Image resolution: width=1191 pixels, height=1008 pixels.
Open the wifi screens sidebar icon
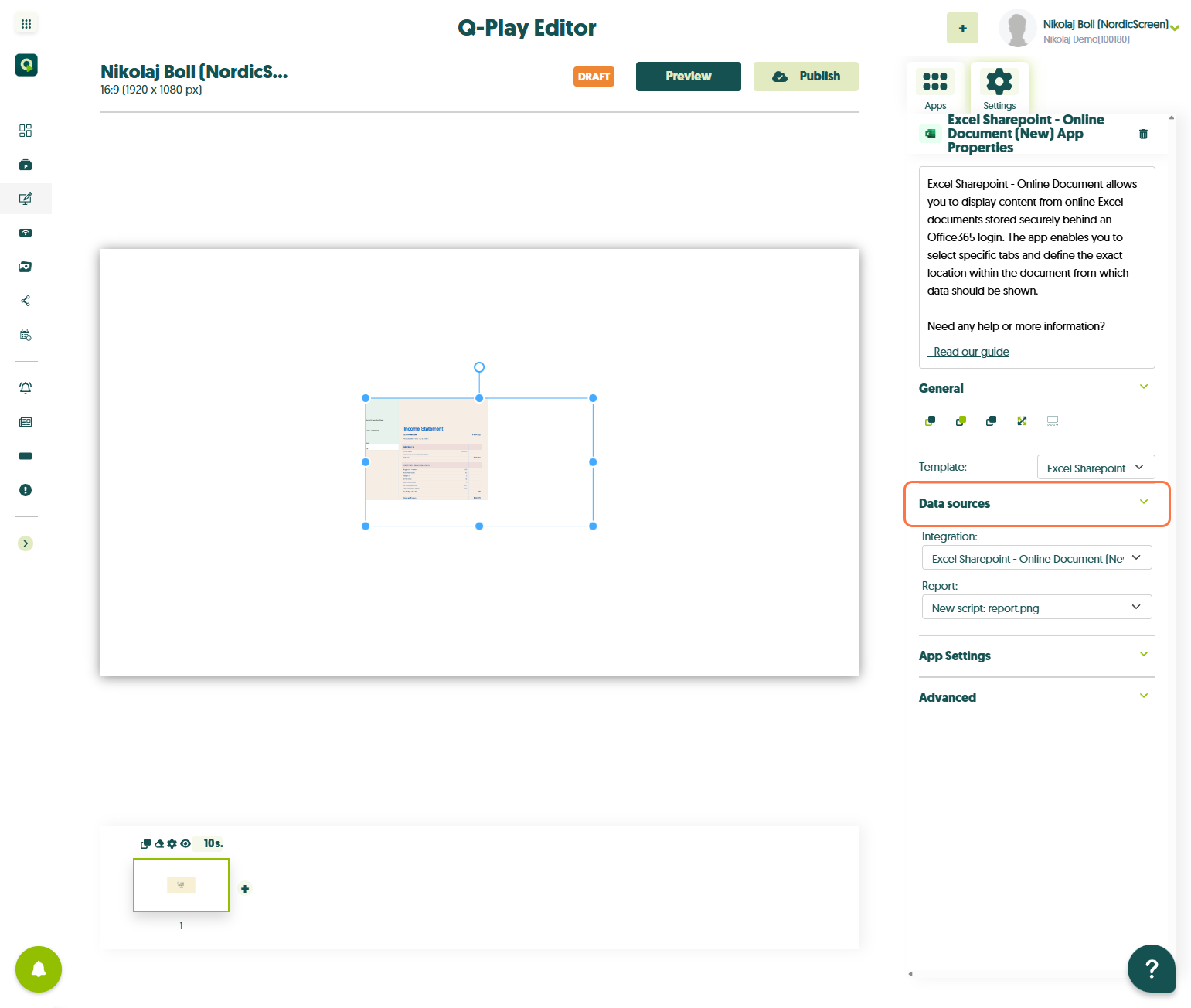click(x=26, y=233)
